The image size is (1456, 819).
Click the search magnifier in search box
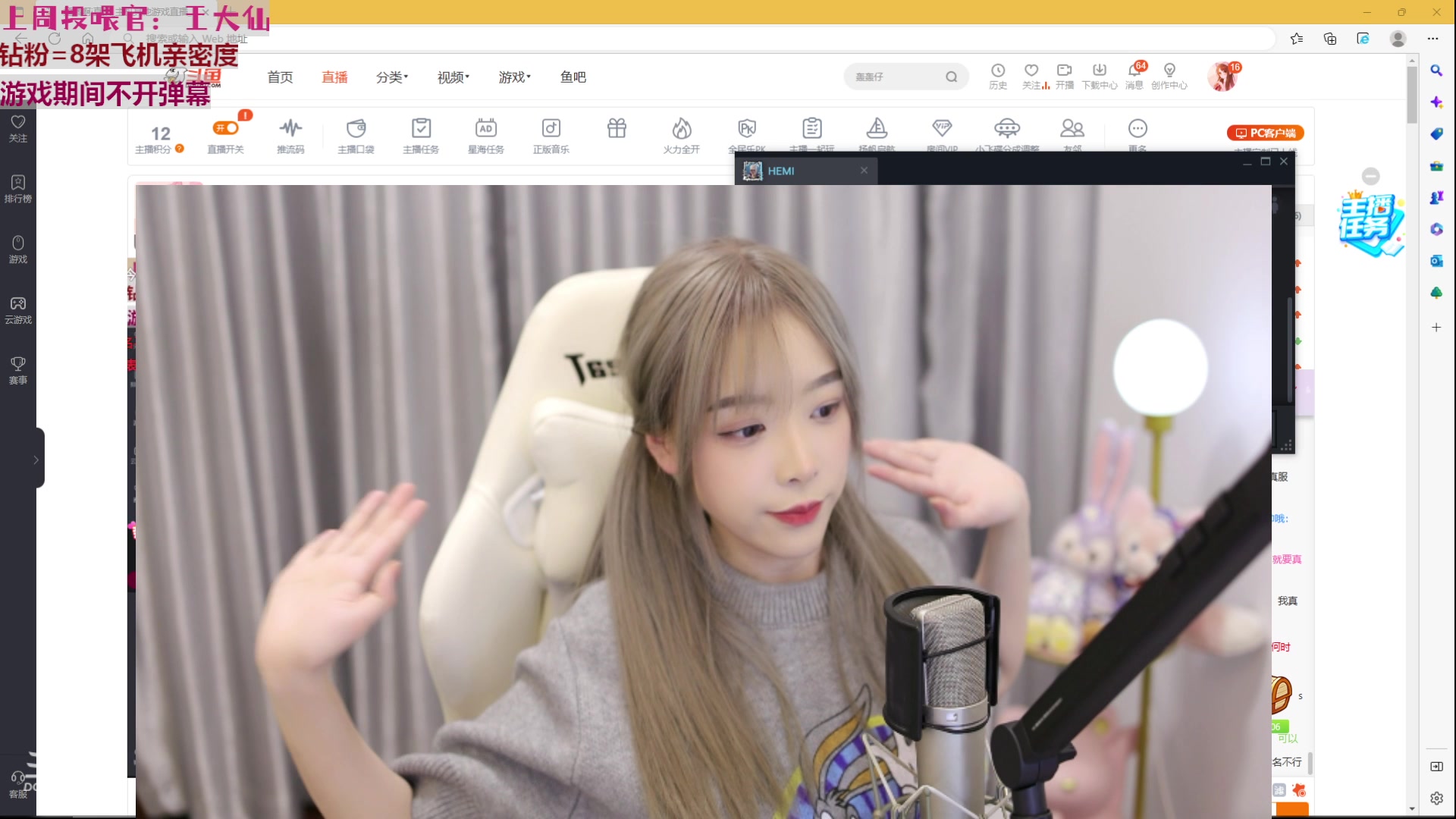951,77
